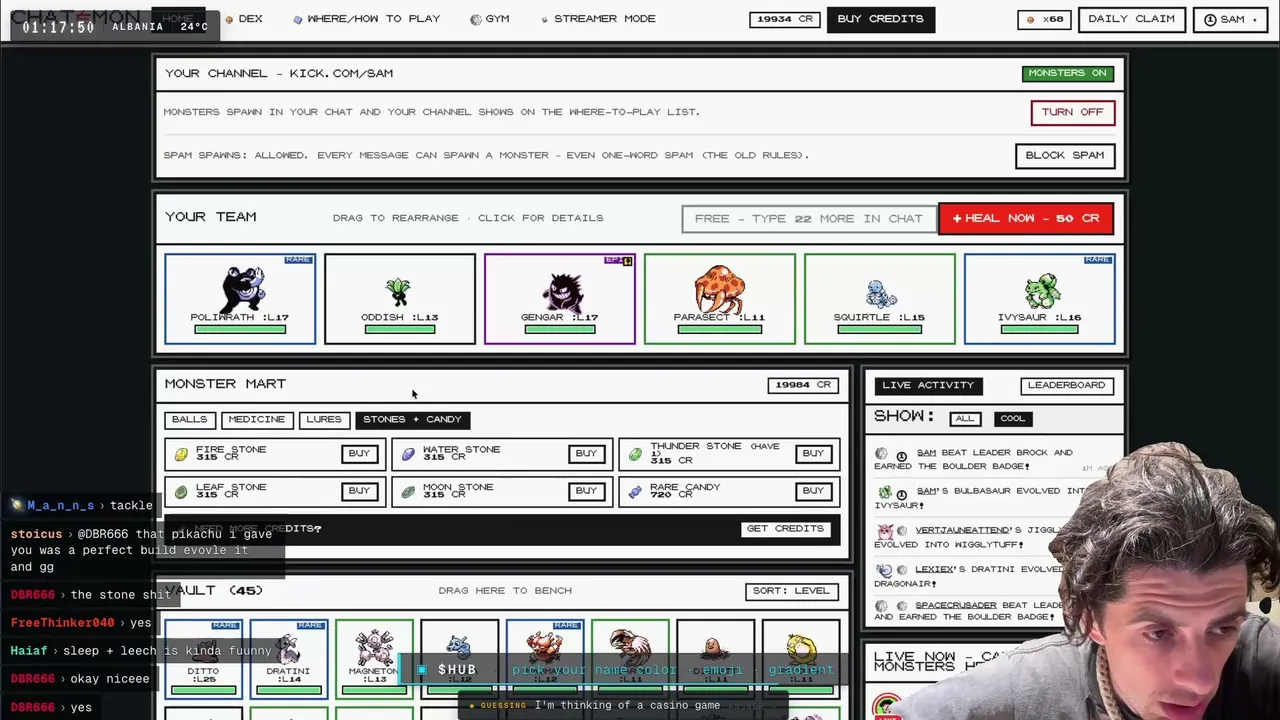The height and width of the screenshot is (720, 1280).
Task: Click the Fire Stone icon
Action: click(181, 454)
